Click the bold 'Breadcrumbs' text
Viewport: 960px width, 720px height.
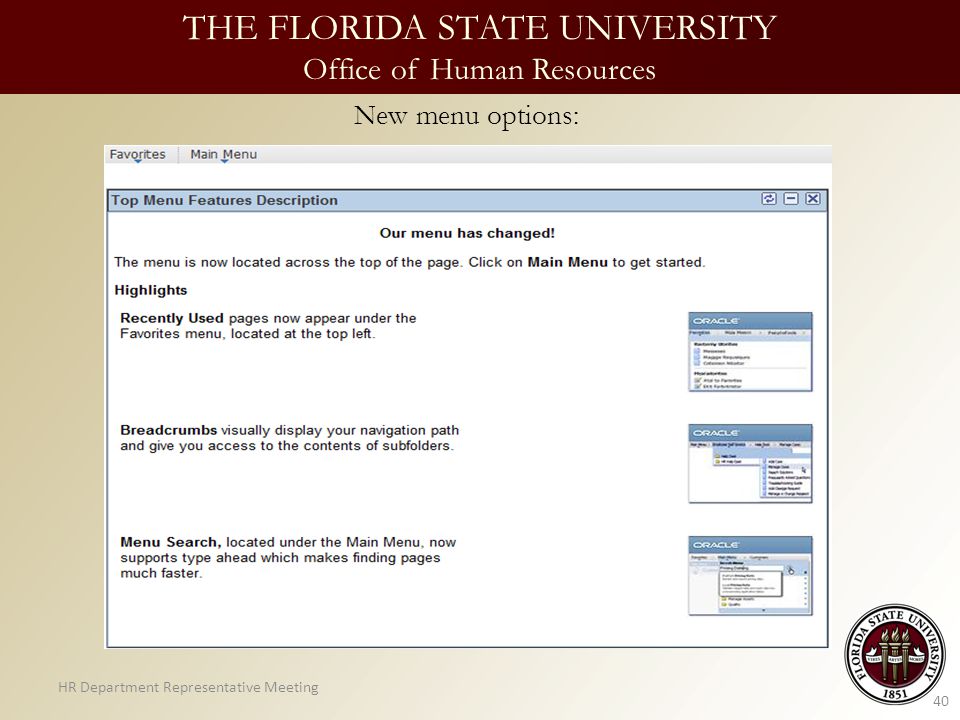pos(168,430)
